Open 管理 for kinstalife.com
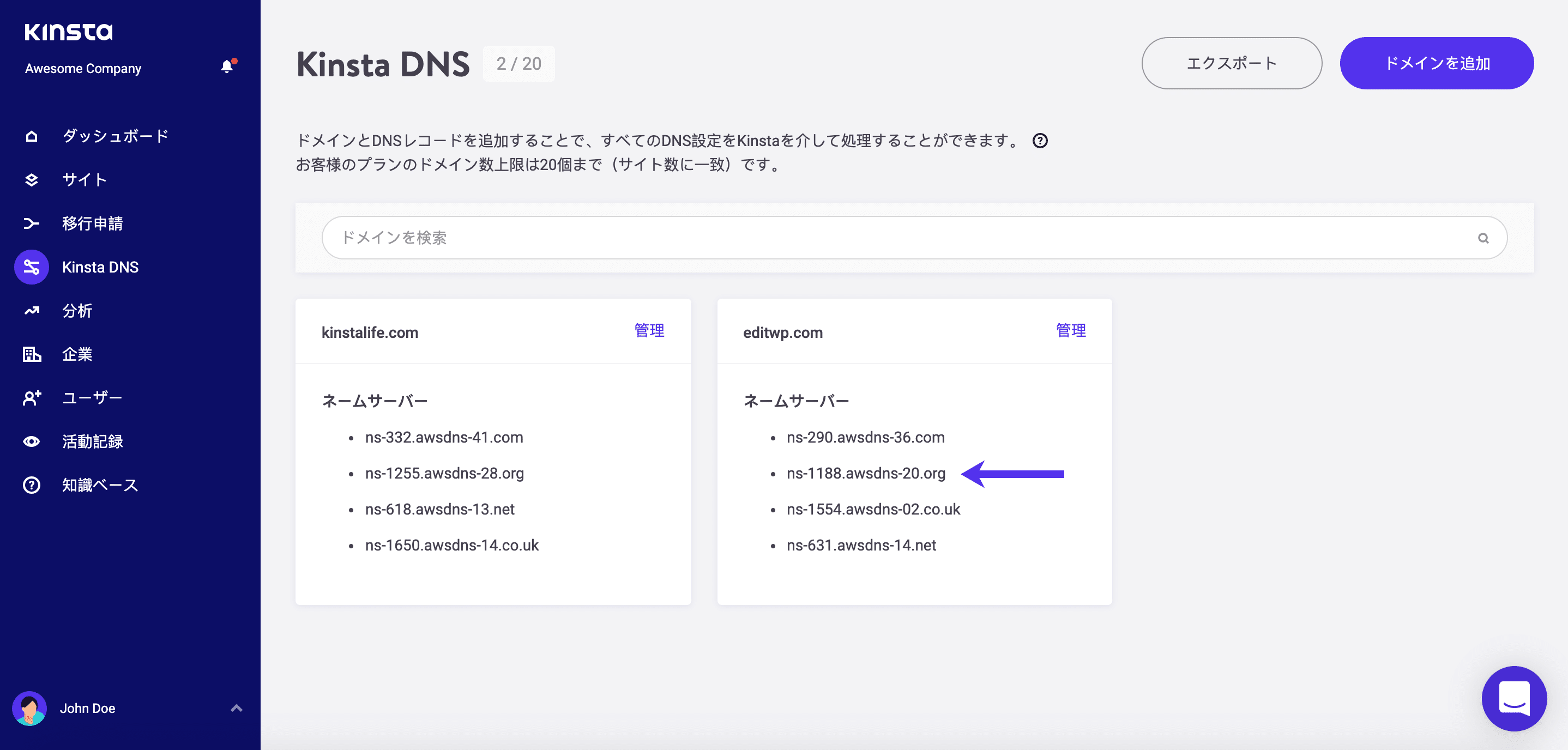Image resolution: width=1568 pixels, height=750 pixels. pyautogui.click(x=649, y=330)
